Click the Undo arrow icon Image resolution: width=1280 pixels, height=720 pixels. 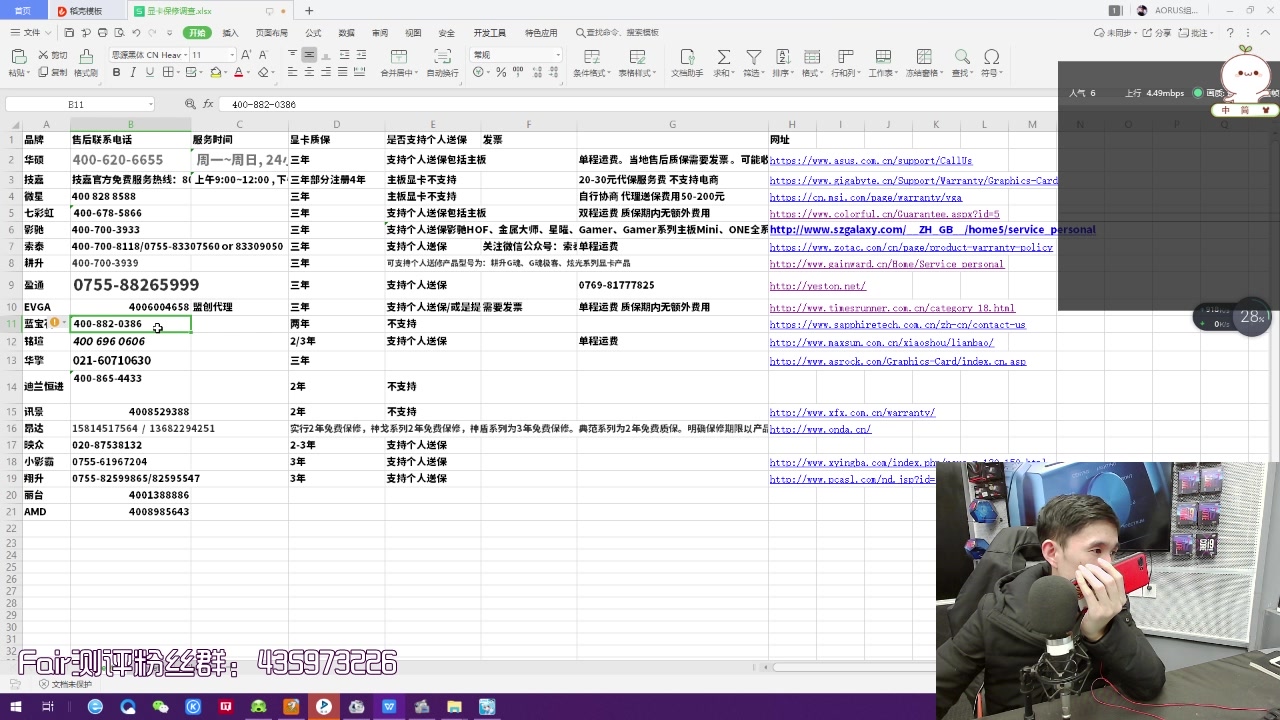(138, 33)
